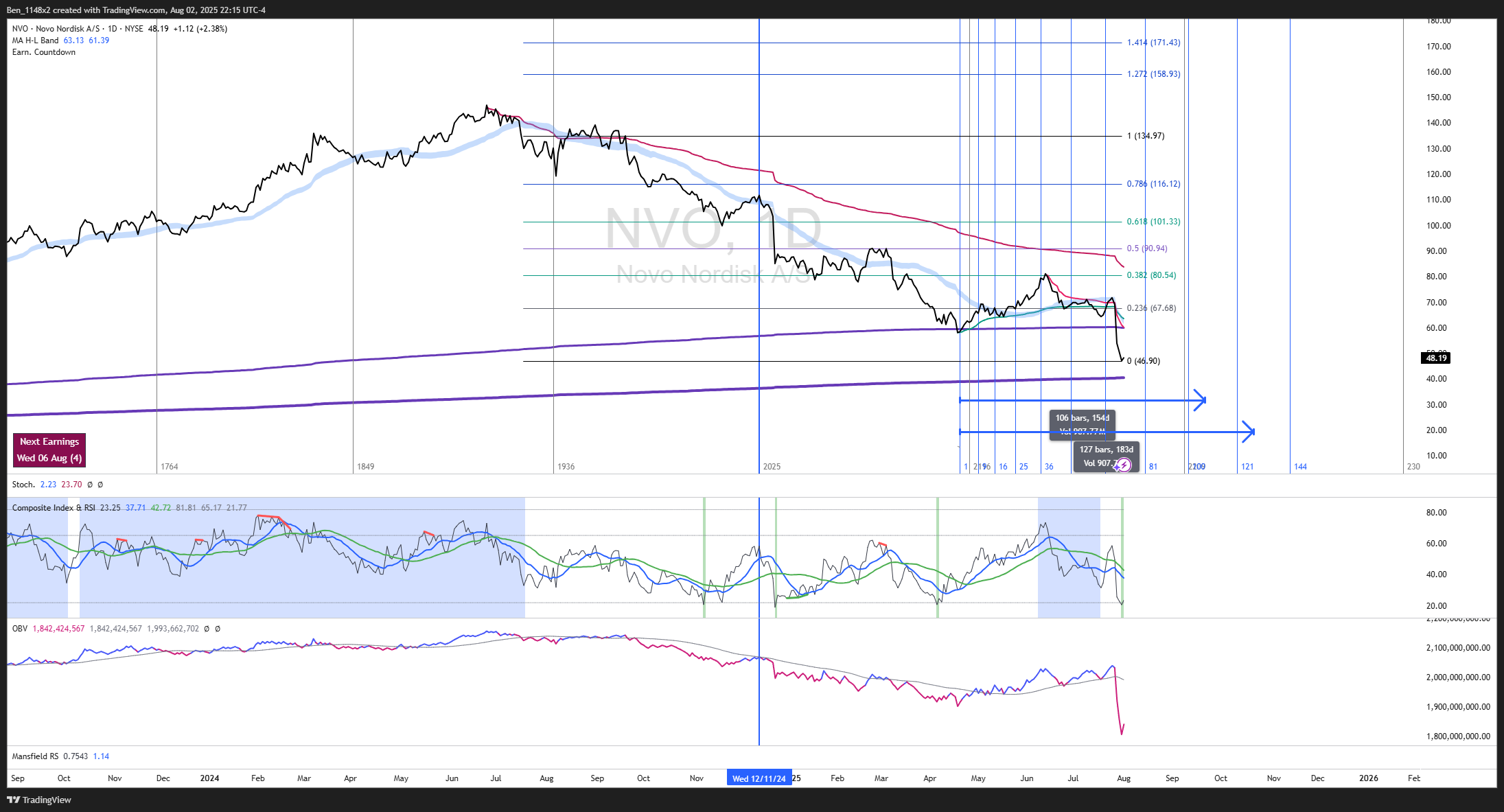Click the Wed 12/11/24 date label
The width and height of the screenshot is (1504, 812).
point(759,778)
